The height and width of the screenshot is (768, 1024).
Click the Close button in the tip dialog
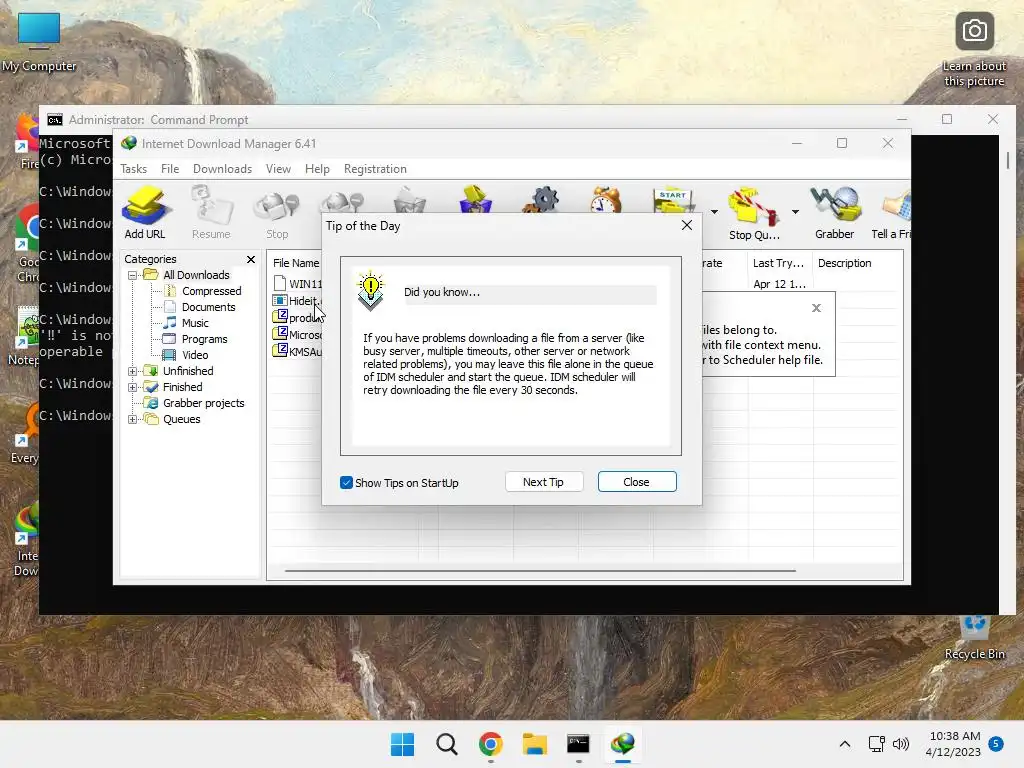pos(637,482)
